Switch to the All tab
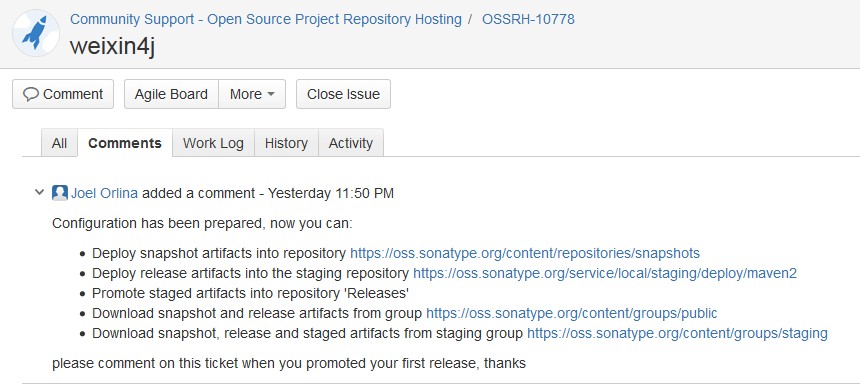This screenshot has width=860, height=392. pos(59,143)
